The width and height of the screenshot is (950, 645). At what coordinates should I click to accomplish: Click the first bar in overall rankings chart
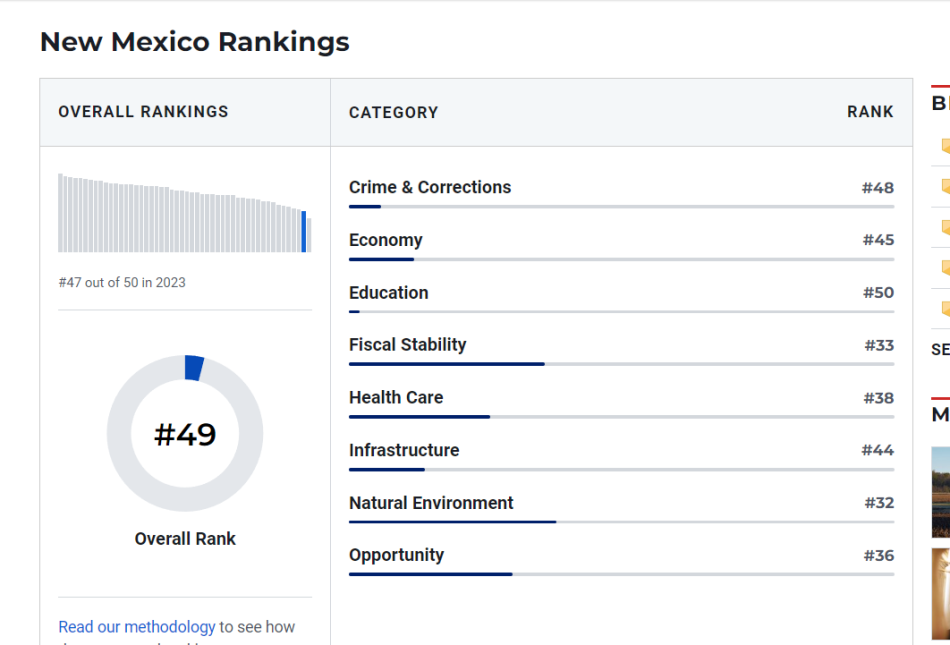[60, 213]
